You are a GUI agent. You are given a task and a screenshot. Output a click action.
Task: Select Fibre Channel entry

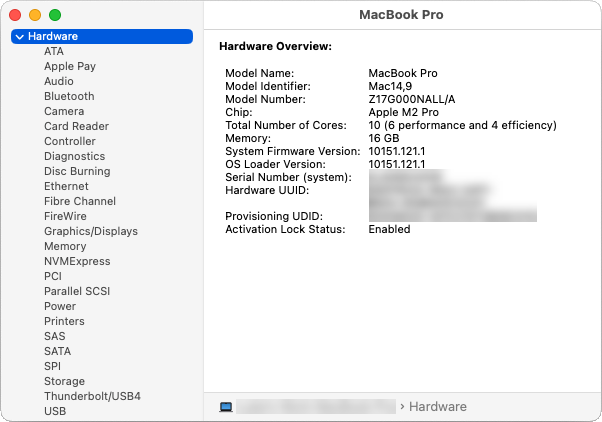coord(80,201)
